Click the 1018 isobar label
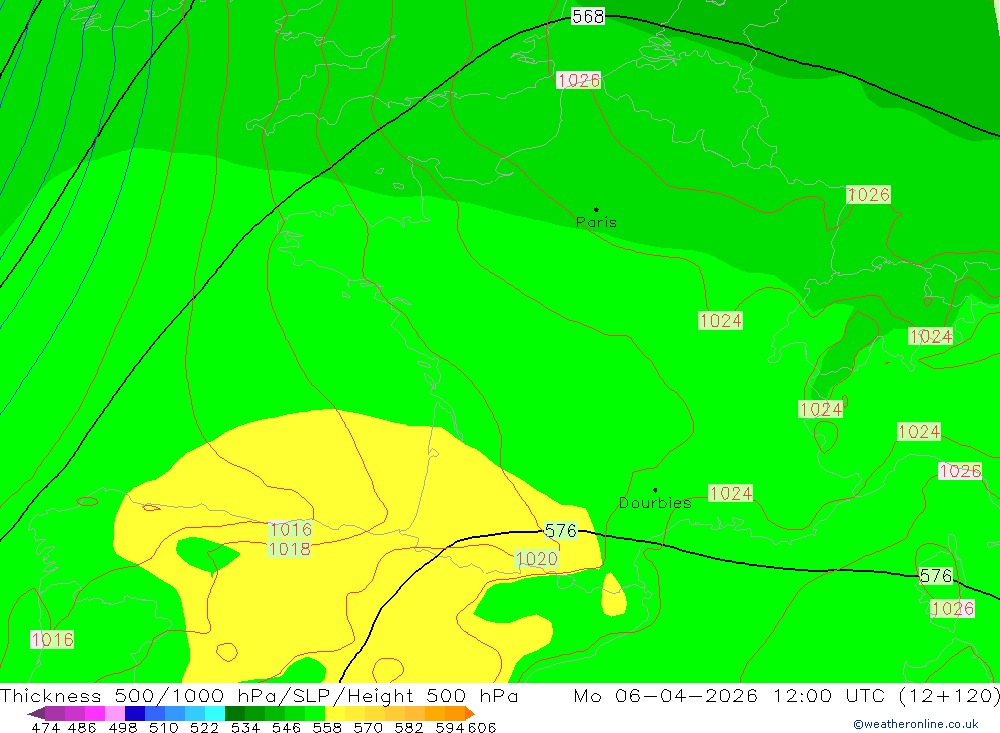Screen dimensions: 1000x733 [x=290, y=549]
